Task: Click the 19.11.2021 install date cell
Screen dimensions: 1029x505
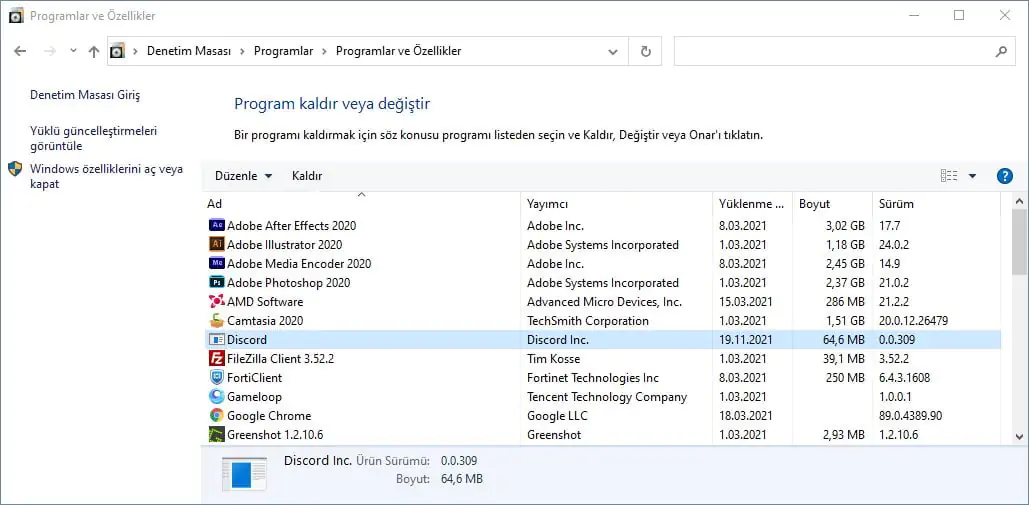Action: point(746,340)
